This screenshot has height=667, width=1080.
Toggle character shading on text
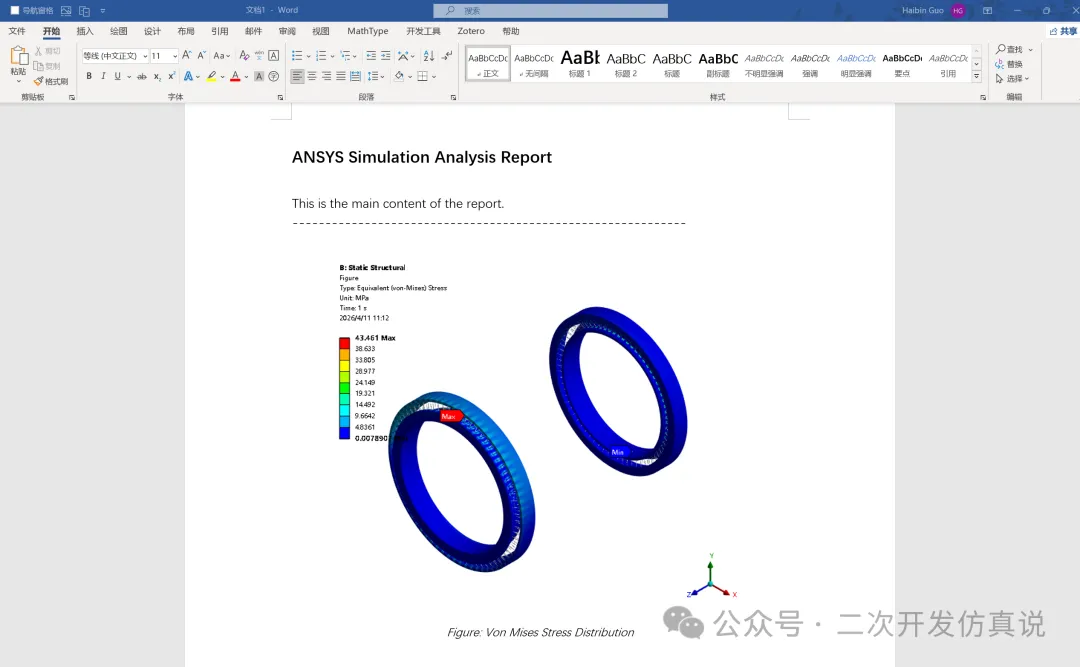click(x=259, y=76)
